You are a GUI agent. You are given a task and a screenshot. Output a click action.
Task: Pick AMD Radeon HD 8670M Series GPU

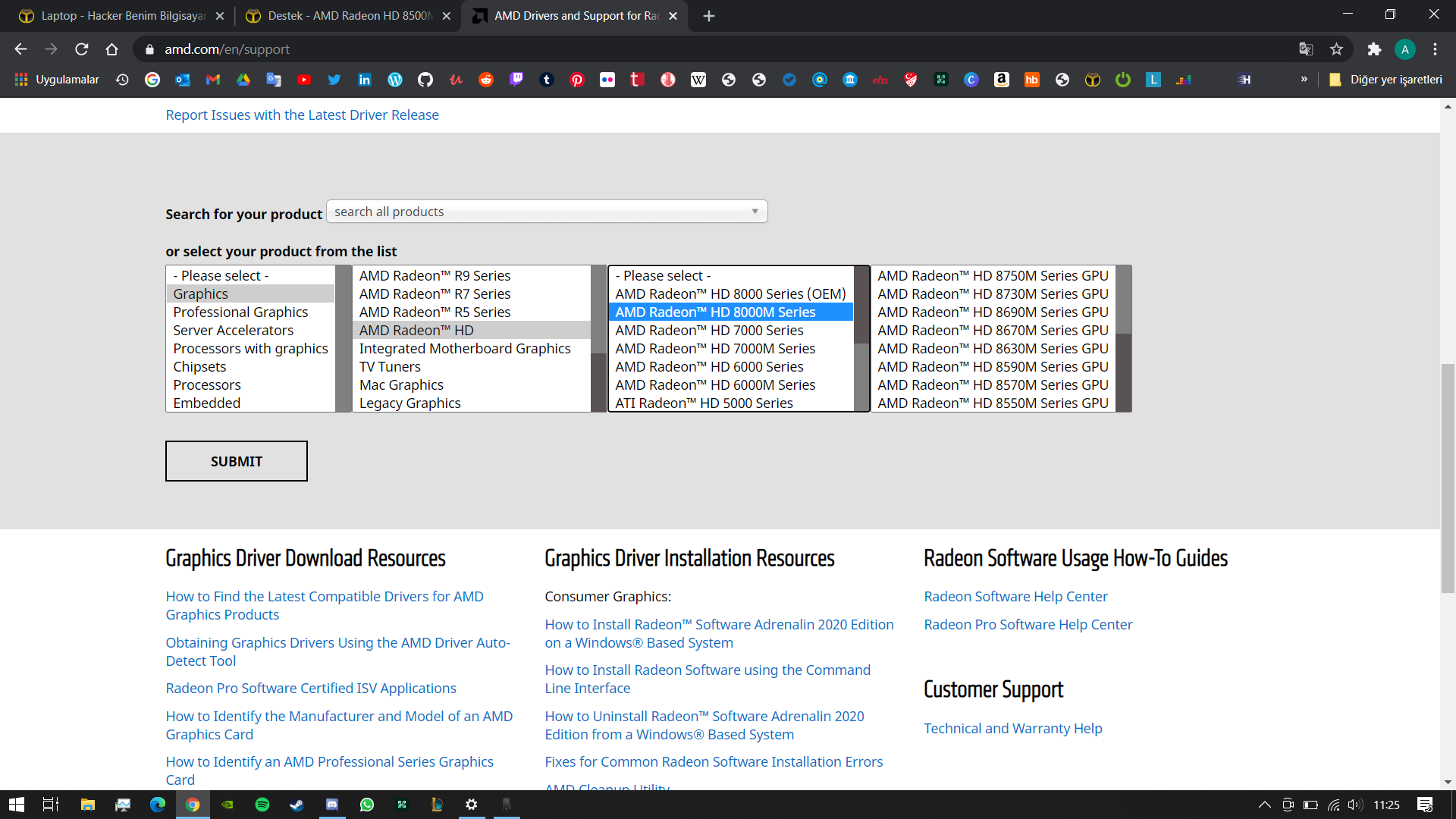993,331
